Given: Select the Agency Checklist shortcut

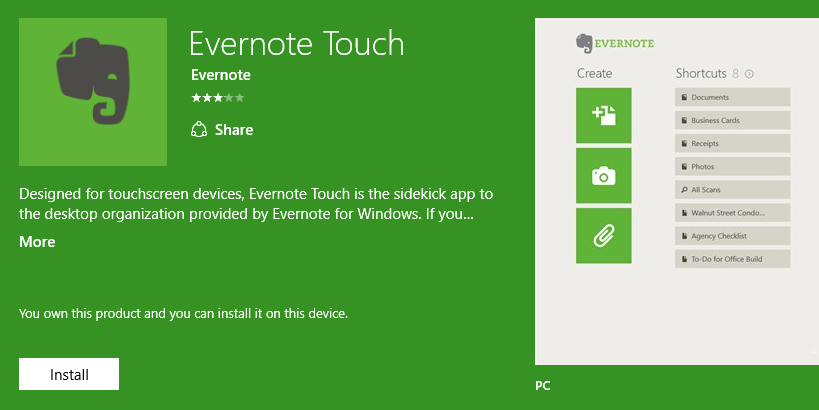Looking at the screenshot, I should point(732,236).
